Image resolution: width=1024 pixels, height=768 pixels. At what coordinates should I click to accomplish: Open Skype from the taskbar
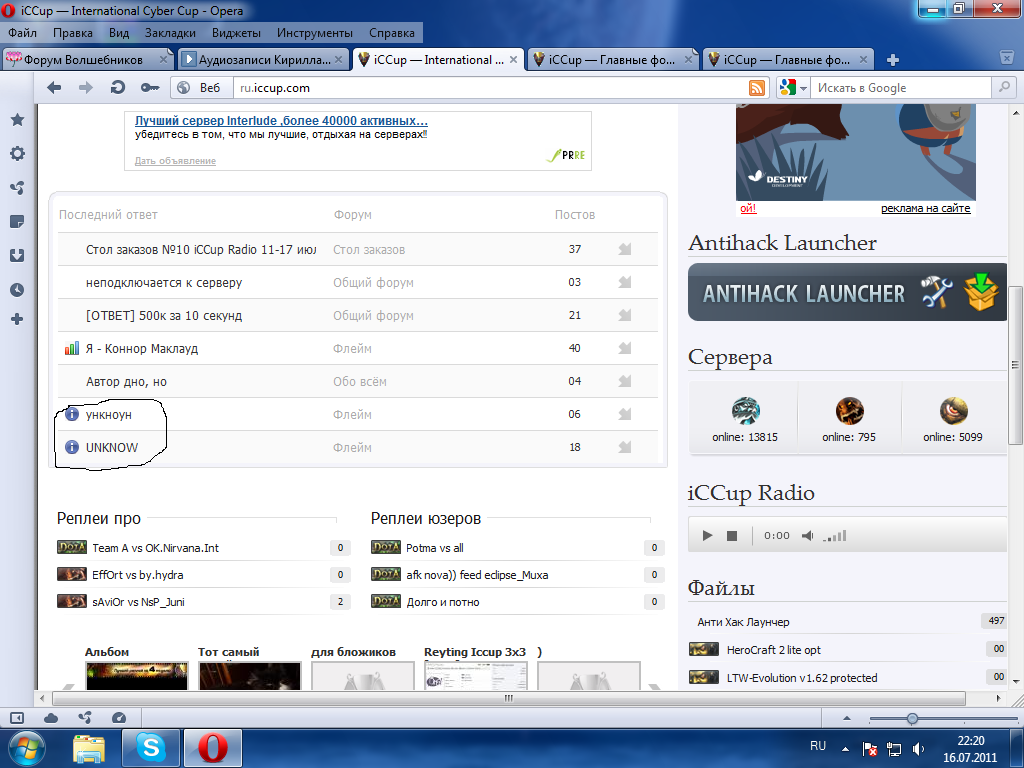151,748
